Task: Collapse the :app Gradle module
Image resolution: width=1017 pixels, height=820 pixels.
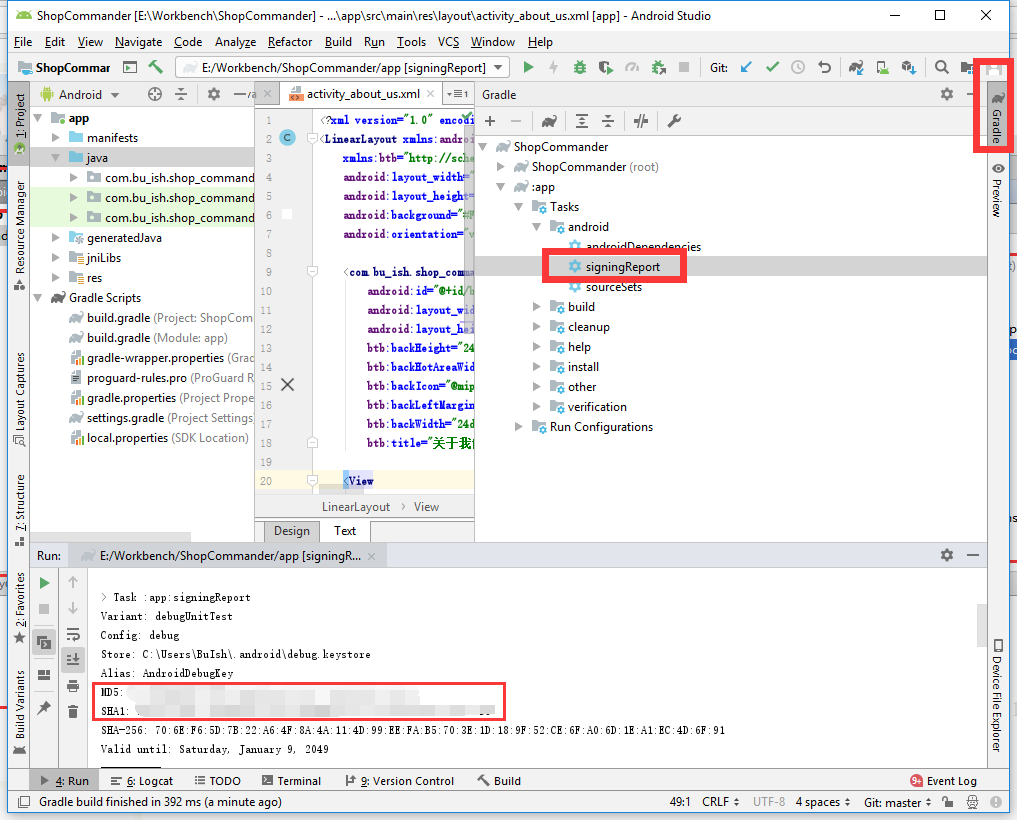Action: pyautogui.click(x=500, y=187)
